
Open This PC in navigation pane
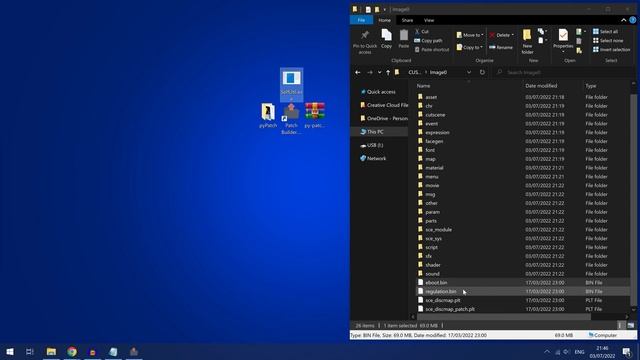point(375,132)
